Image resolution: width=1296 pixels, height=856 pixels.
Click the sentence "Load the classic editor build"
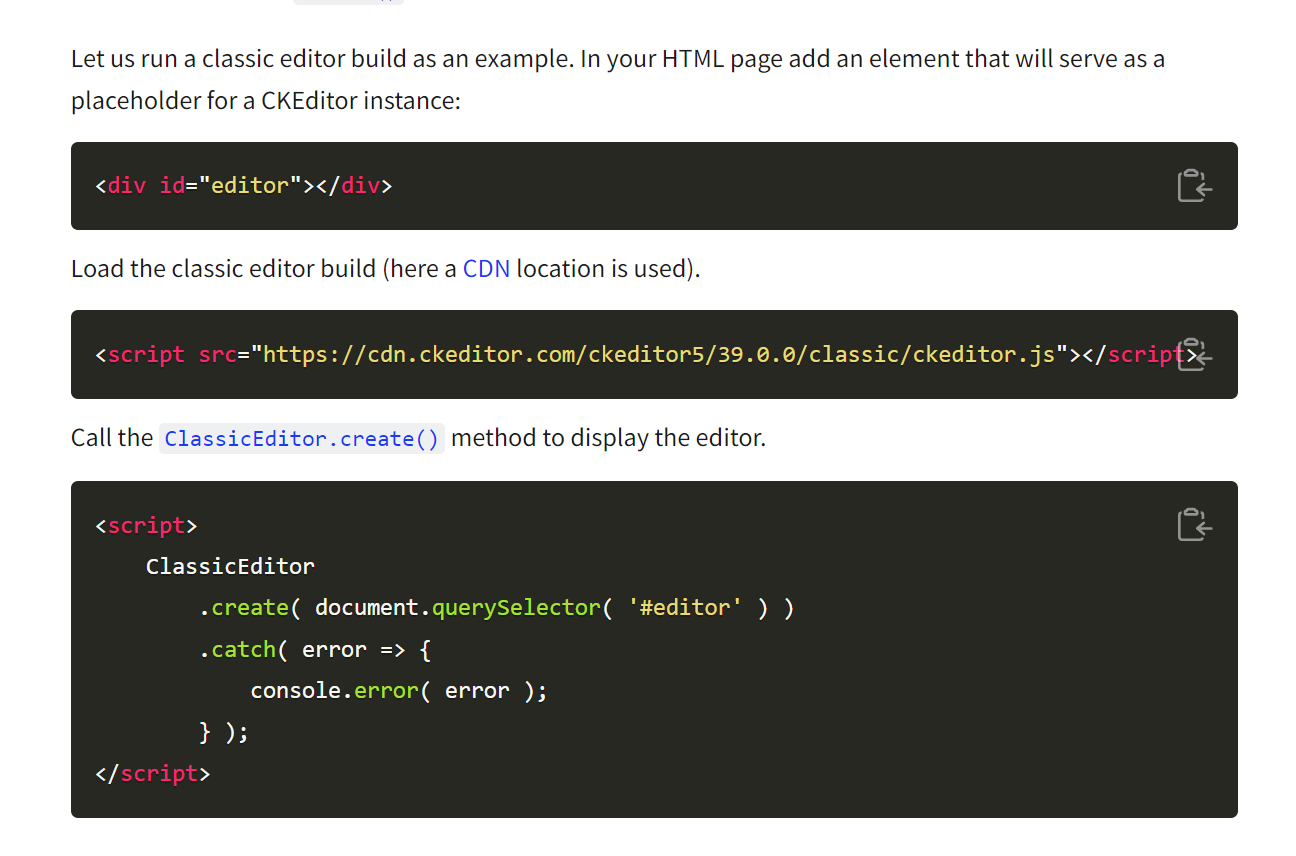[386, 269]
